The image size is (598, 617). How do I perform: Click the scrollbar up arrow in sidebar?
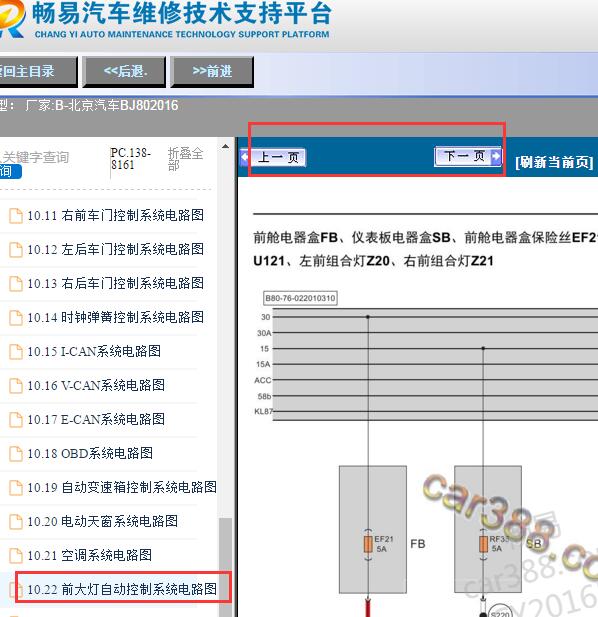point(225,146)
